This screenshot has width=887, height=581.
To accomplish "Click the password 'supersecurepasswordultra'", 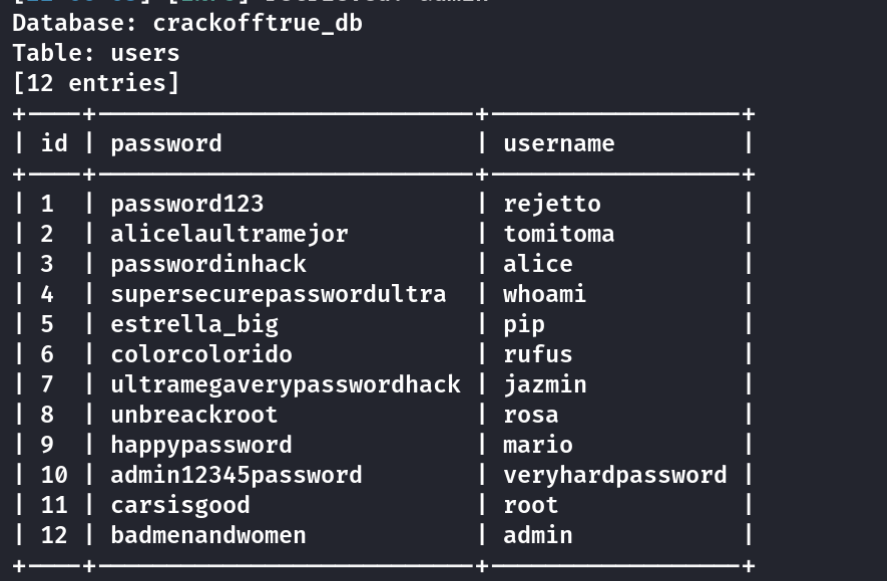I will pos(278,295).
